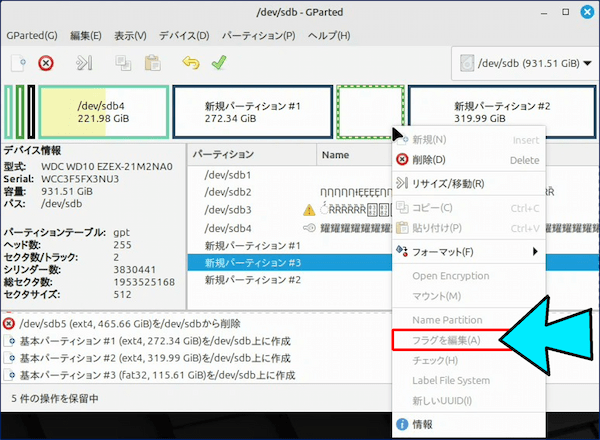
Task: Undo the last operation with yellow arrow
Action: (191, 63)
